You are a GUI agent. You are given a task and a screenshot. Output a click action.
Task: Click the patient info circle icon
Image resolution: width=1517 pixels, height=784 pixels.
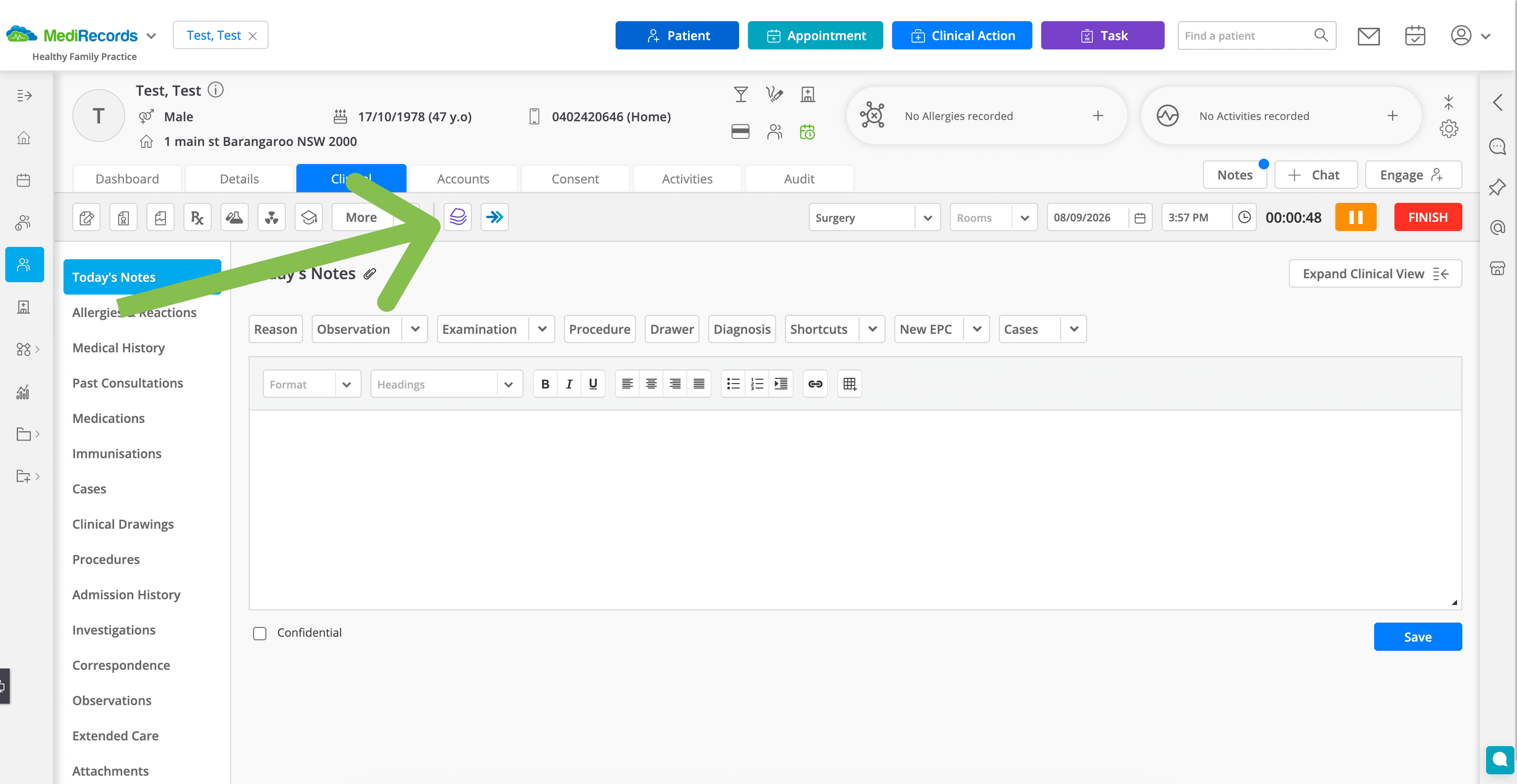pyautogui.click(x=216, y=90)
